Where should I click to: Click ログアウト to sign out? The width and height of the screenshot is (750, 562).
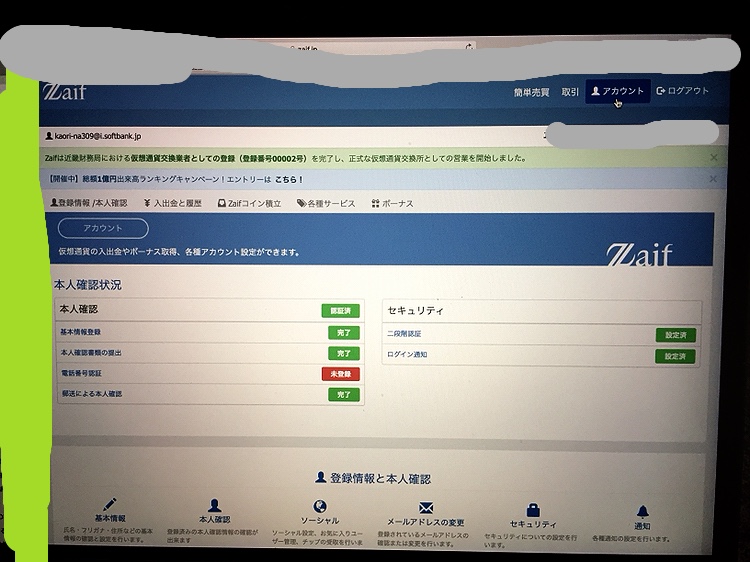pos(683,90)
